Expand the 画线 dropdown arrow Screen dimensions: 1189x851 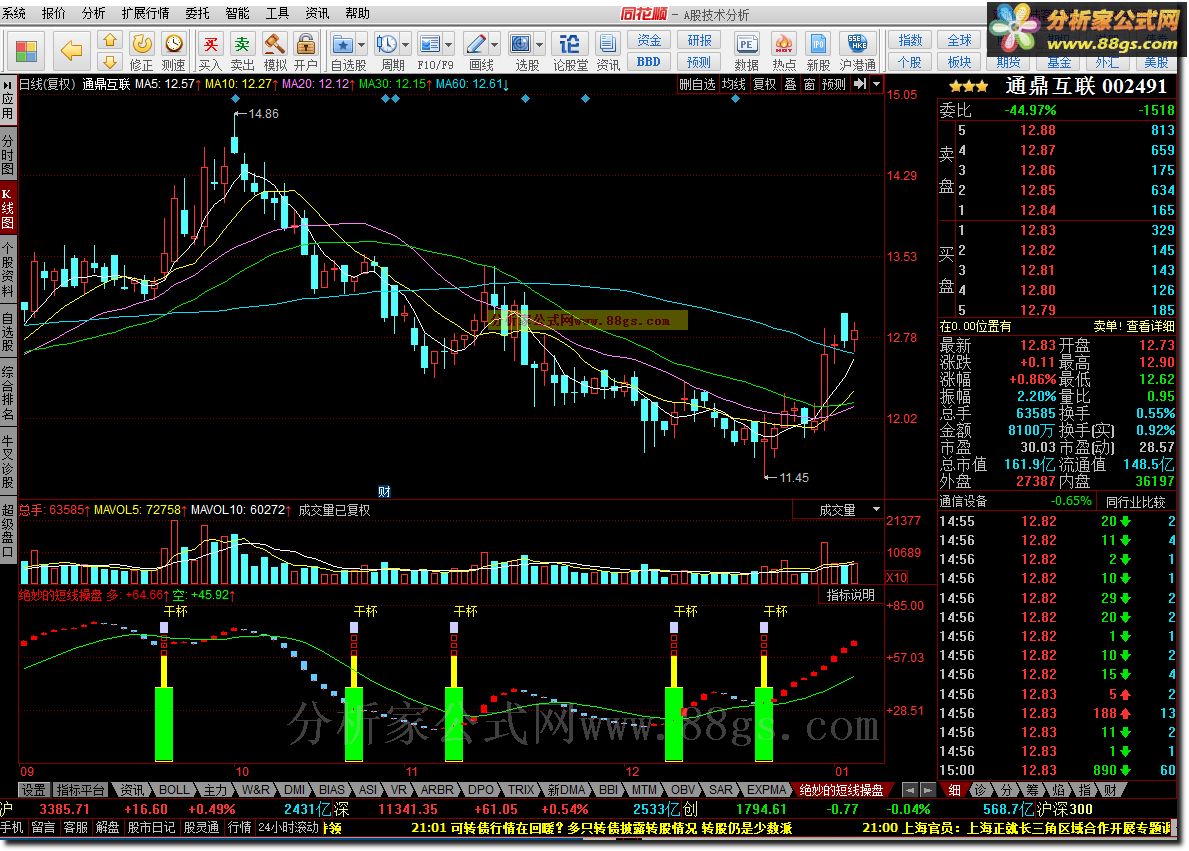click(494, 44)
